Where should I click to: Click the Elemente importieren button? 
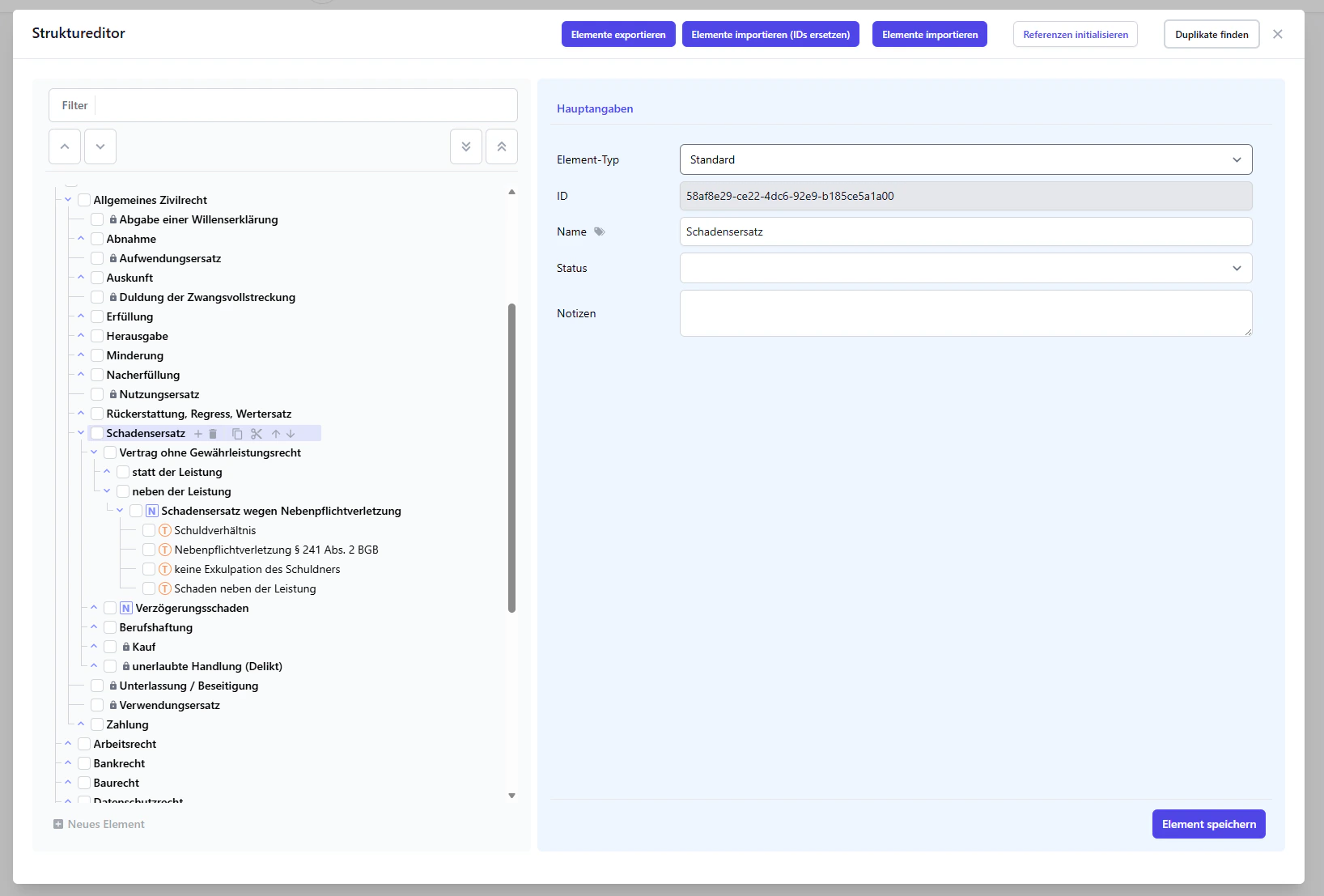click(x=930, y=34)
